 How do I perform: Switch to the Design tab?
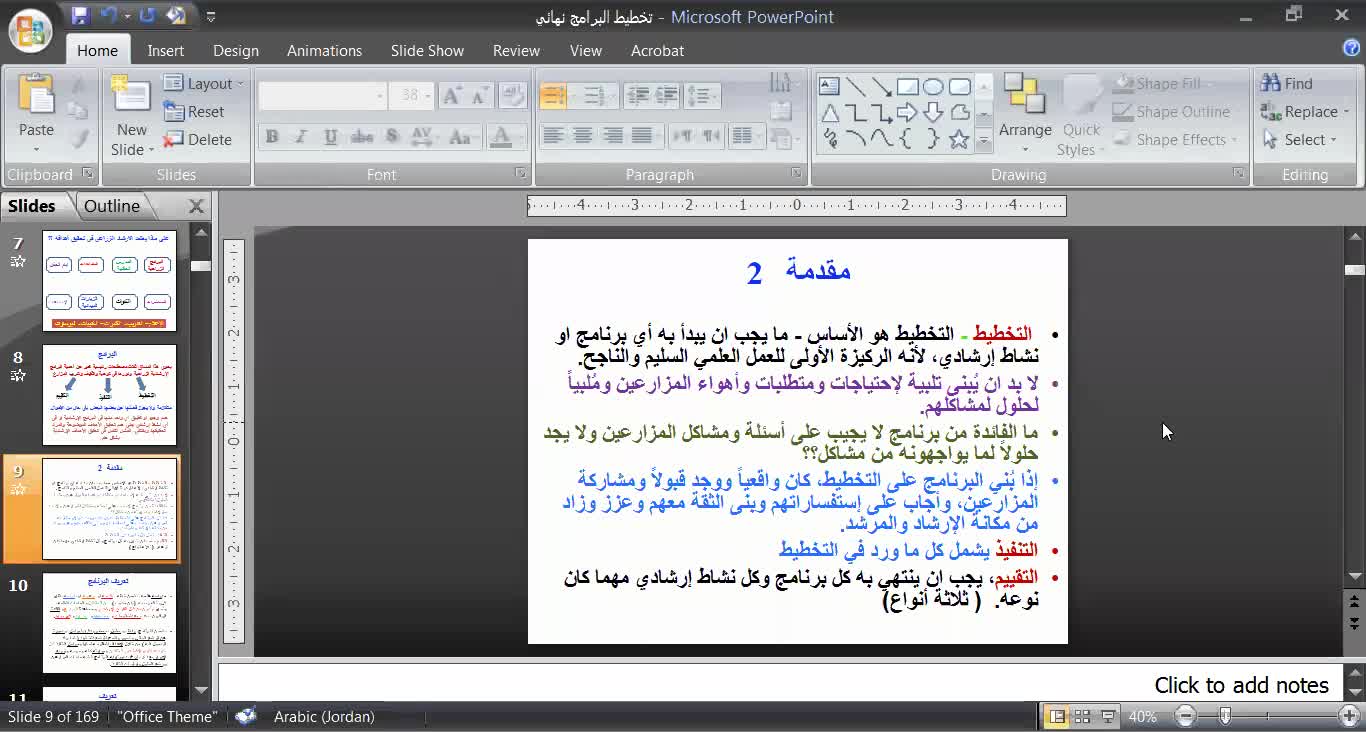point(236,51)
